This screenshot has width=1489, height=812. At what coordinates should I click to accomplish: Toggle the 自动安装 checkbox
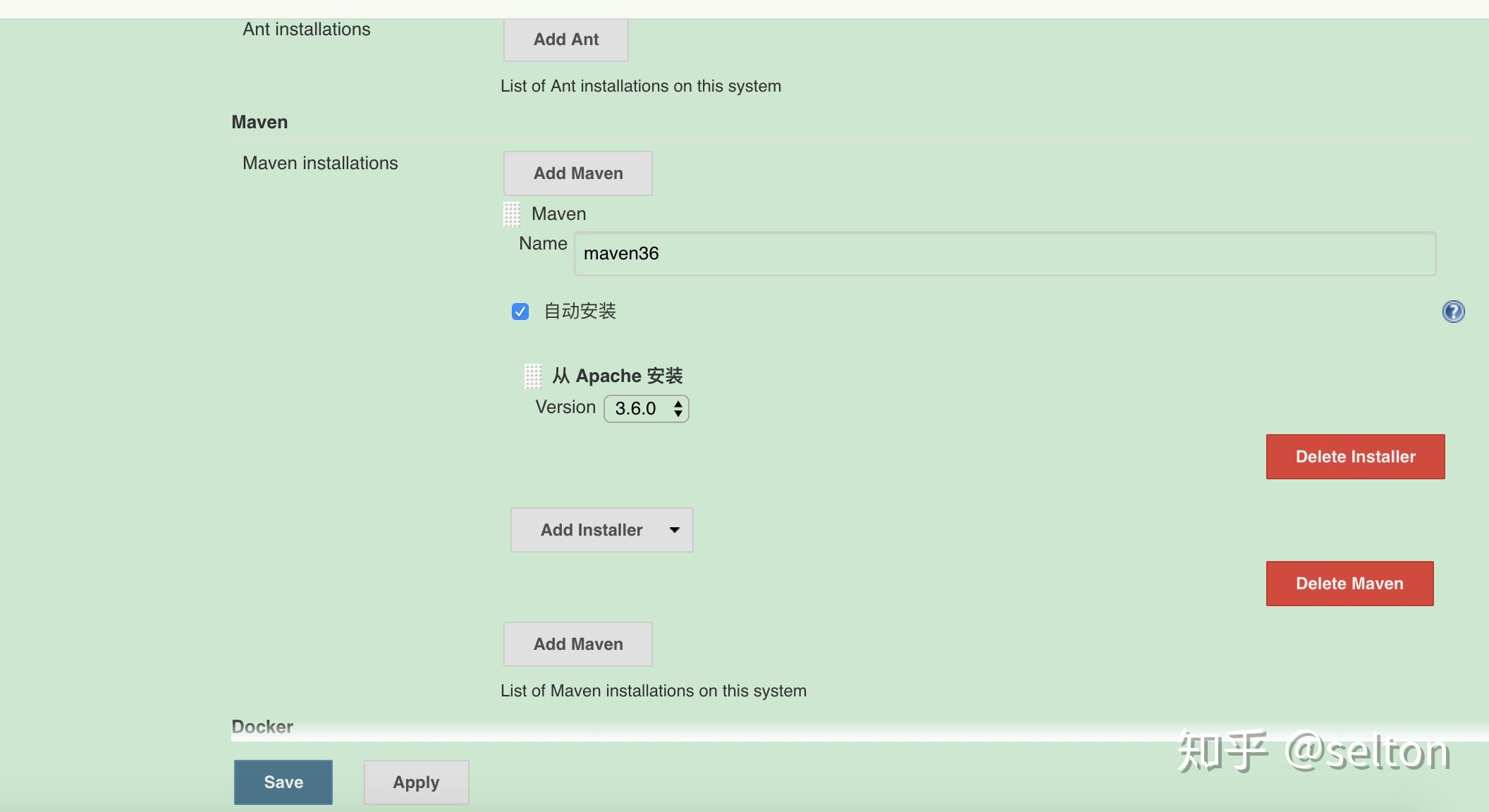click(520, 312)
